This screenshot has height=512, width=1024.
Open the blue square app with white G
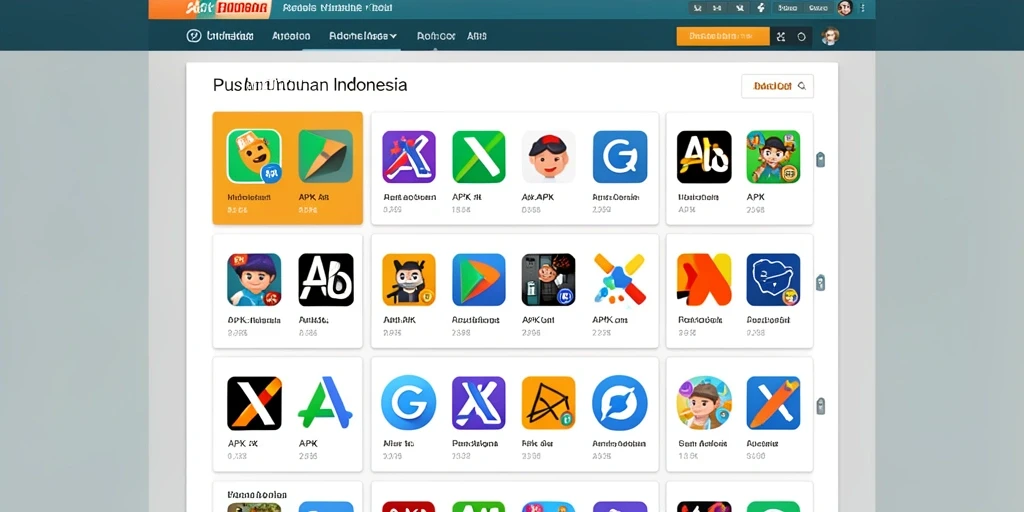click(620, 157)
